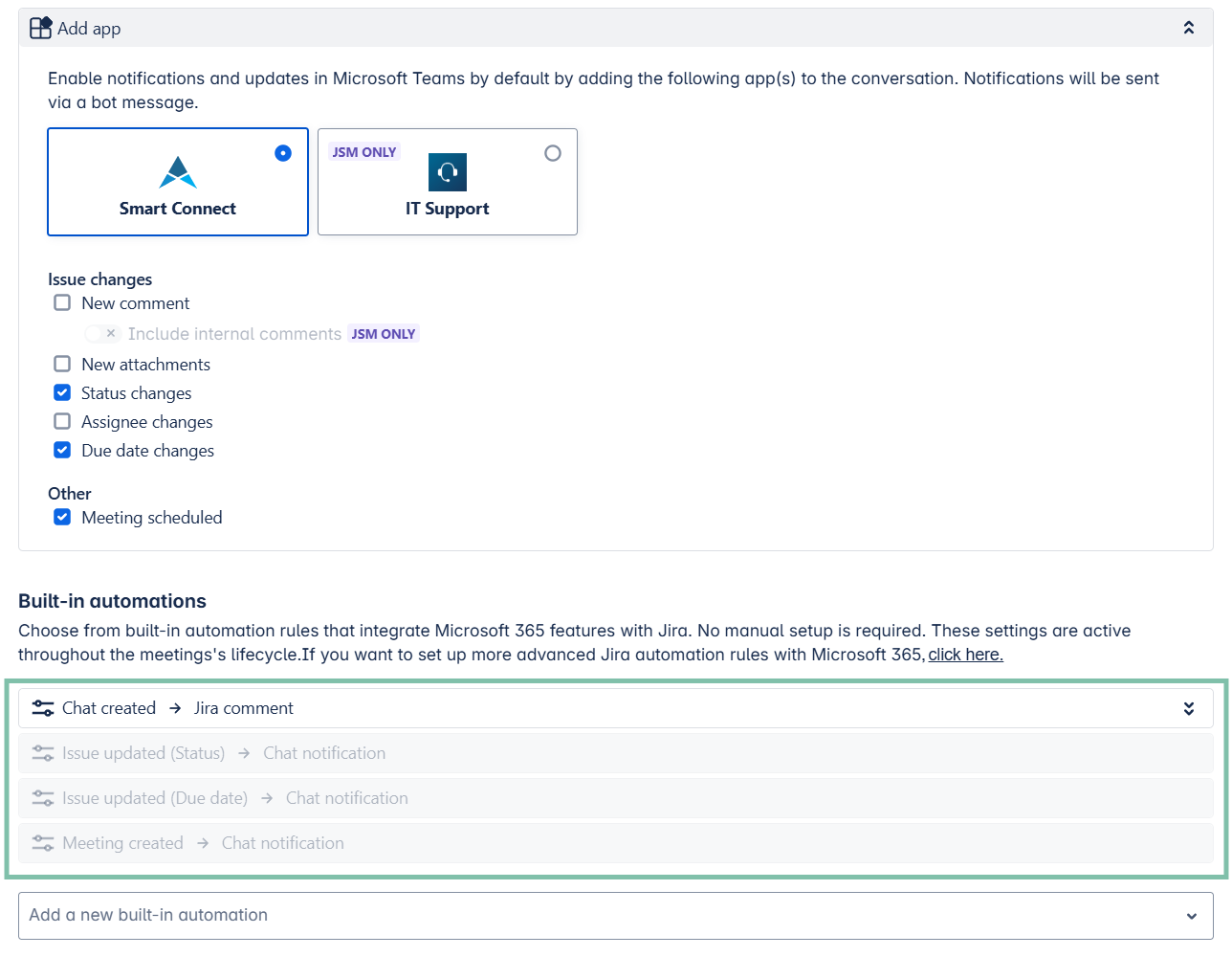The width and height of the screenshot is (1232, 957).
Task: Collapse the Add app section with double chevron
Action: 1189,28
